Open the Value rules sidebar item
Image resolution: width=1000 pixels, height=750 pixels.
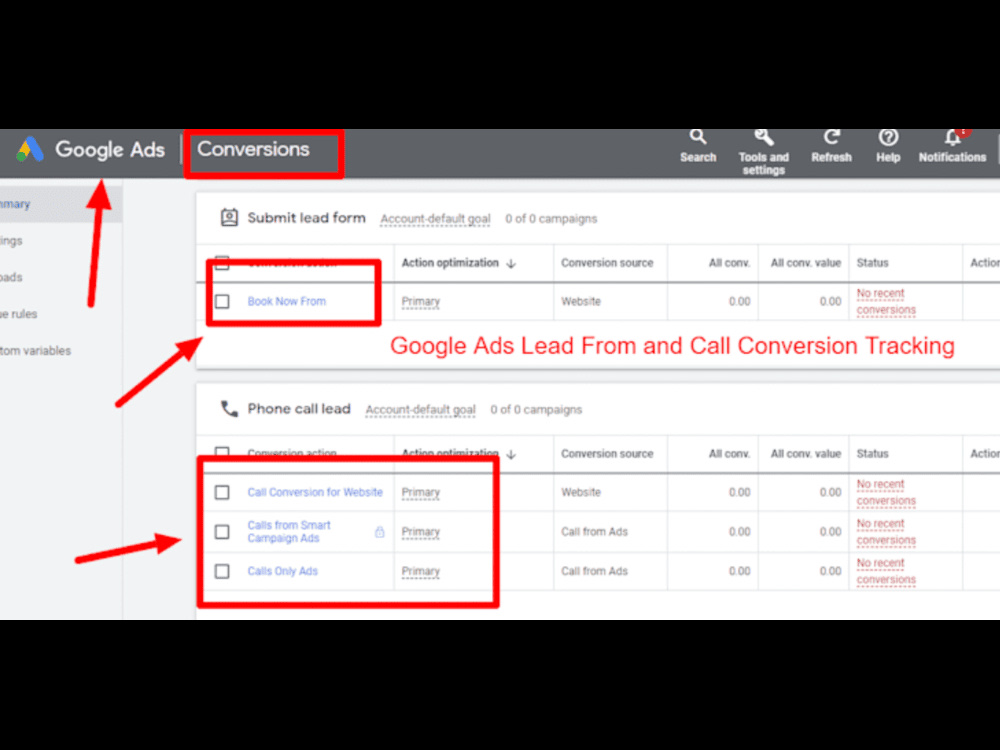click(18, 314)
